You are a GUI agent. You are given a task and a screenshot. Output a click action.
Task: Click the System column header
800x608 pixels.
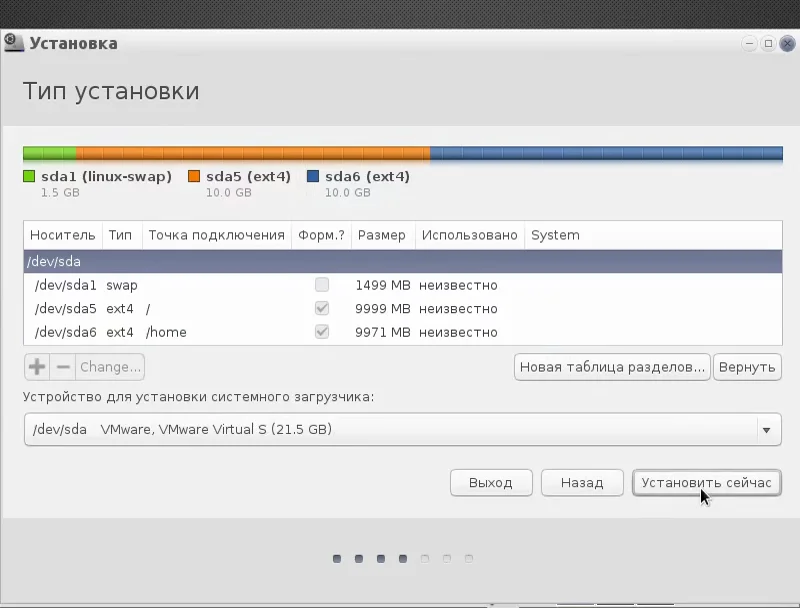pos(653,235)
